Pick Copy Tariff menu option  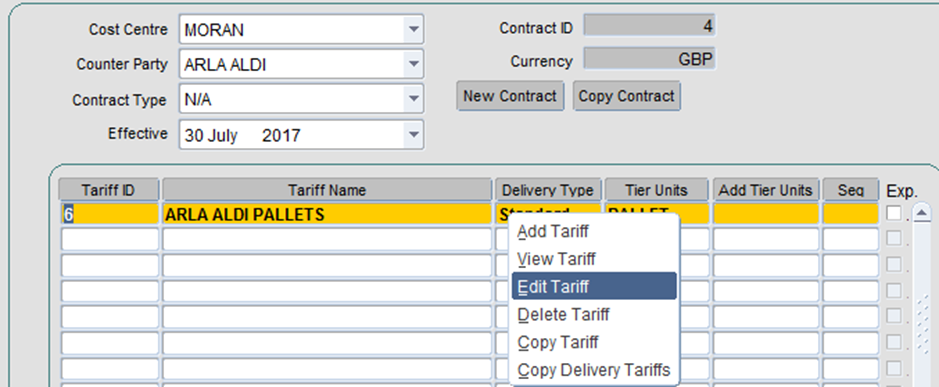[x=558, y=342]
